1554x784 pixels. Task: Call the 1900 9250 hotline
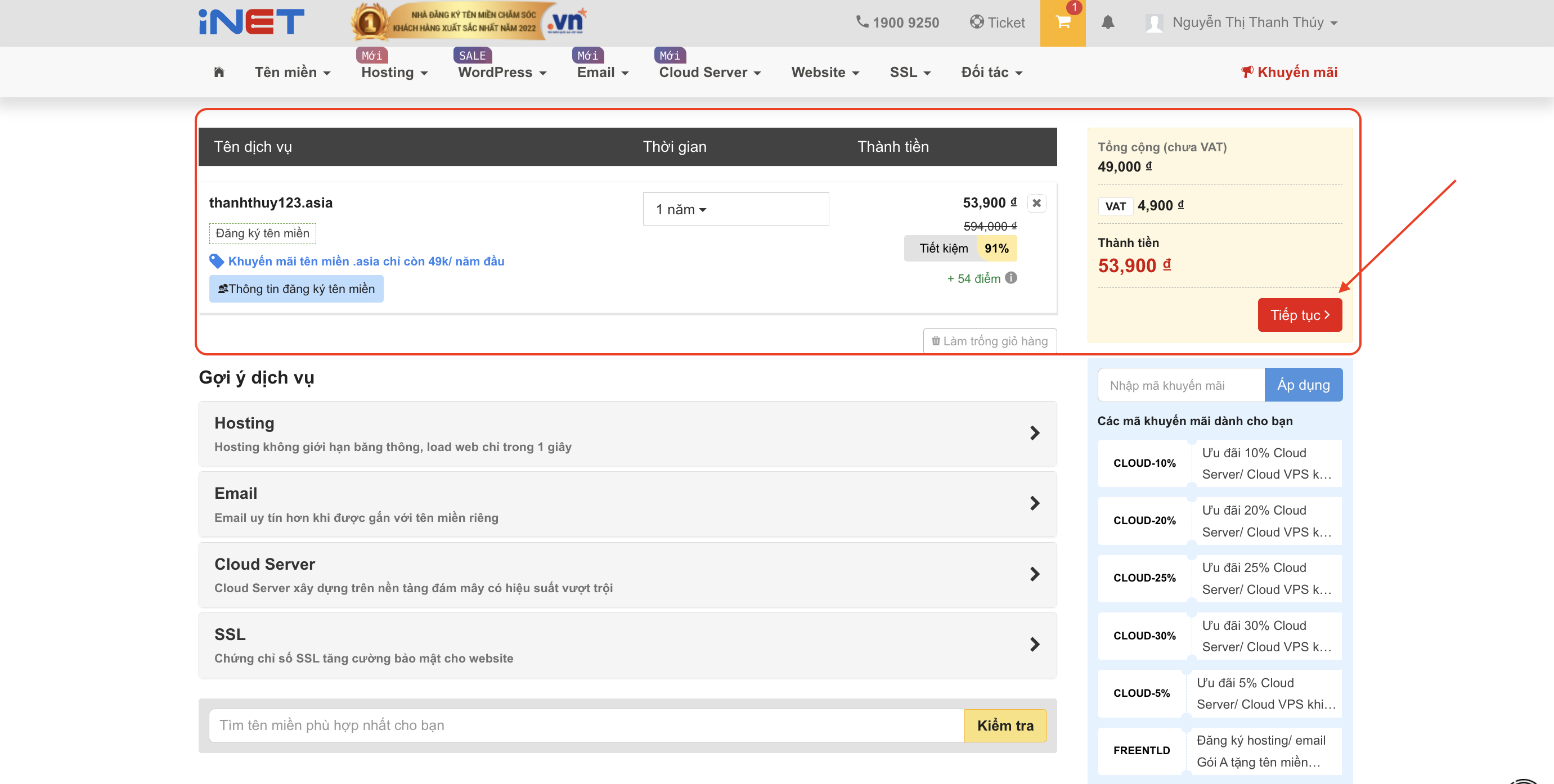(897, 23)
